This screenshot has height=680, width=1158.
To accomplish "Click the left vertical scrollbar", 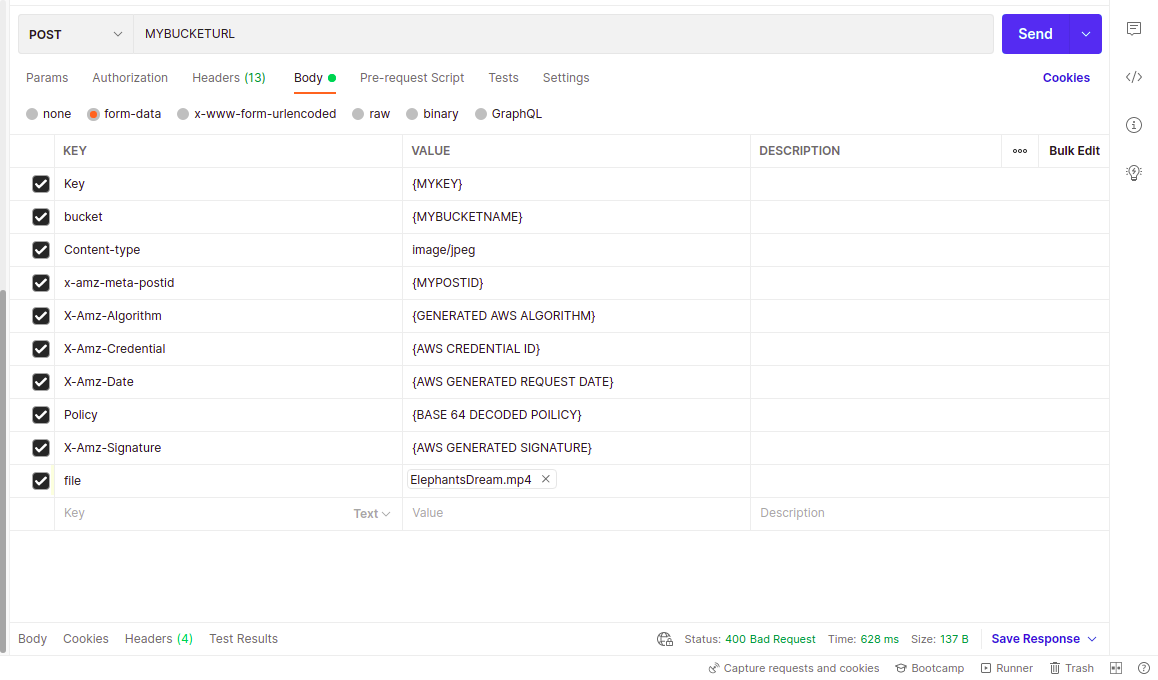I will [x=3, y=473].
